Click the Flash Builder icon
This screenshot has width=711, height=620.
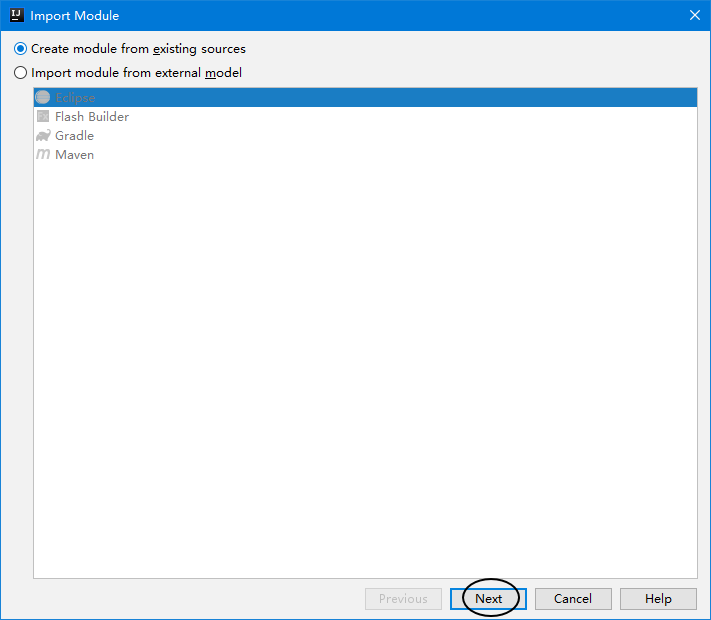[43, 117]
